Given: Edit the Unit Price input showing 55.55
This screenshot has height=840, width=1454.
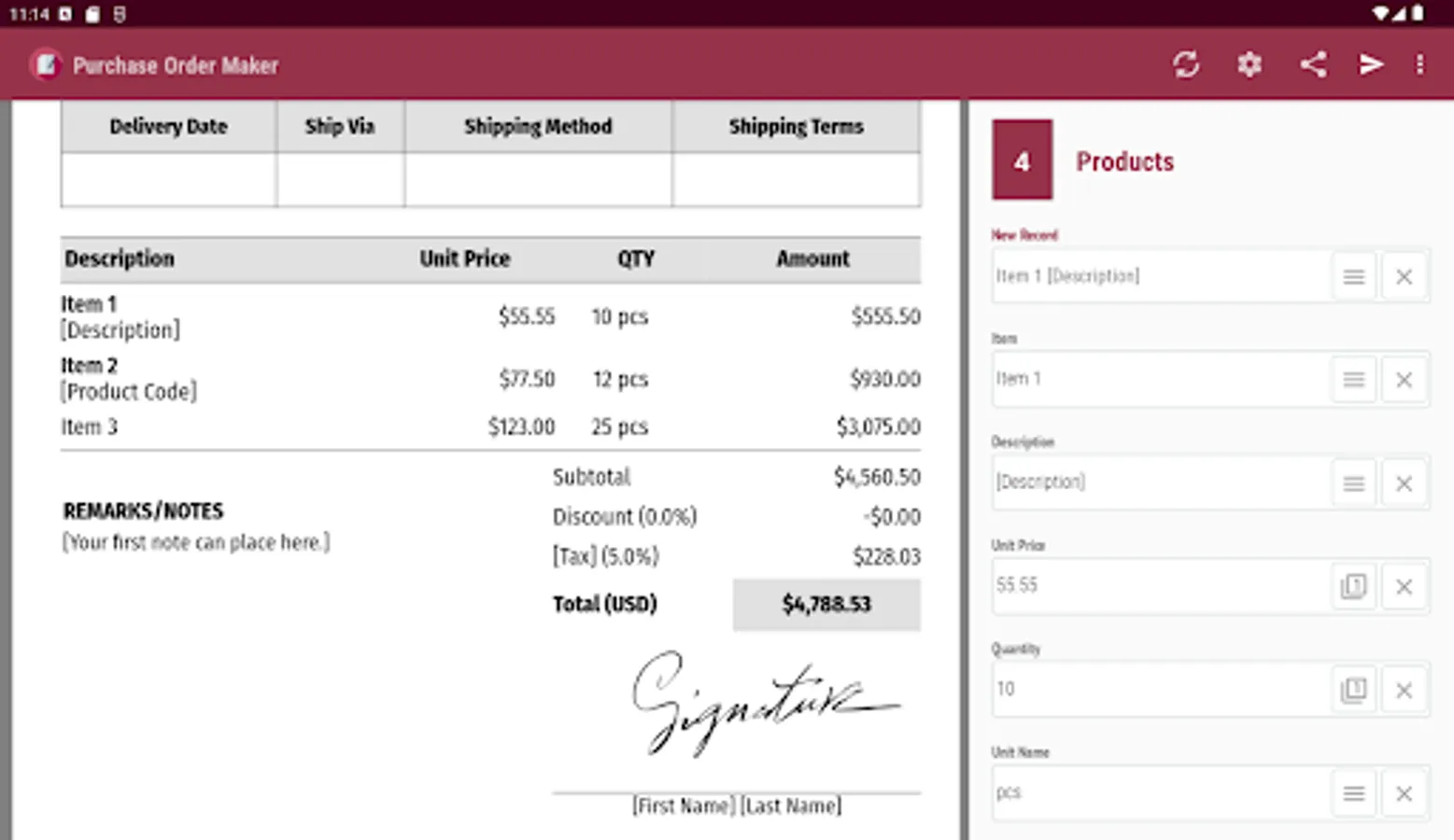Looking at the screenshot, I should click(1158, 586).
